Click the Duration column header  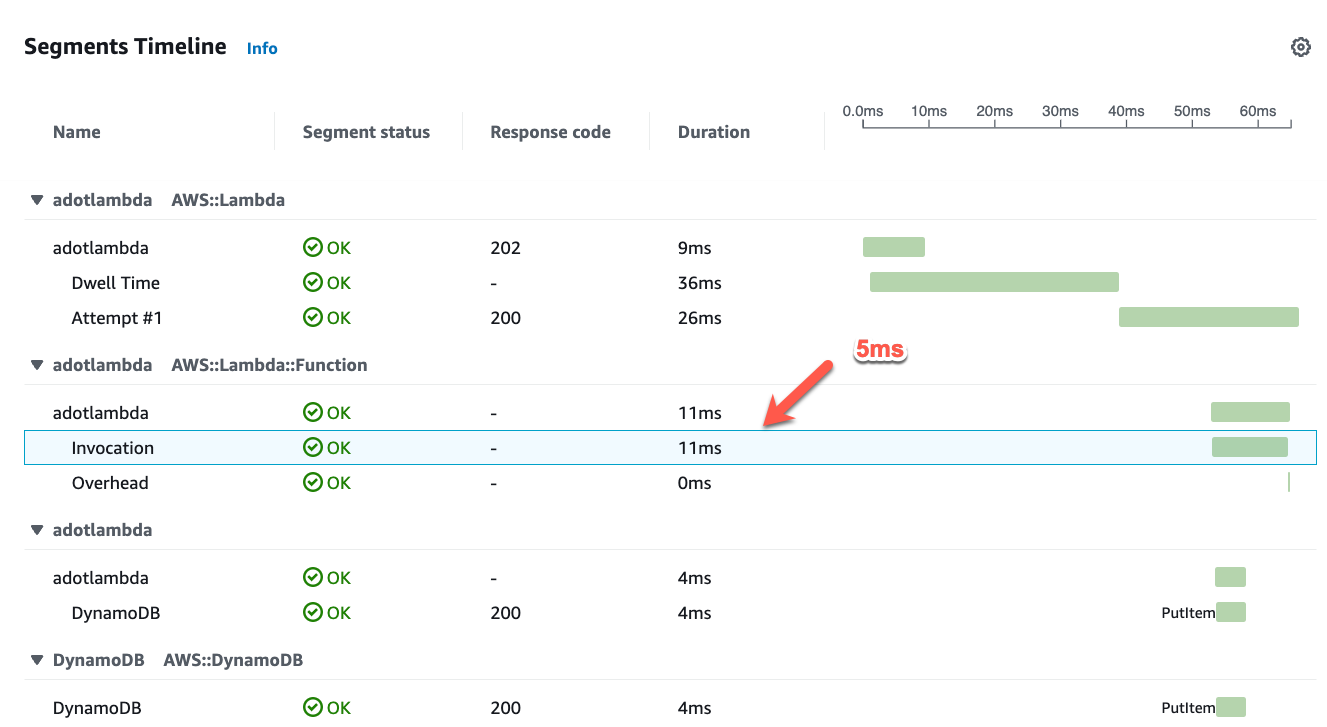coord(713,132)
